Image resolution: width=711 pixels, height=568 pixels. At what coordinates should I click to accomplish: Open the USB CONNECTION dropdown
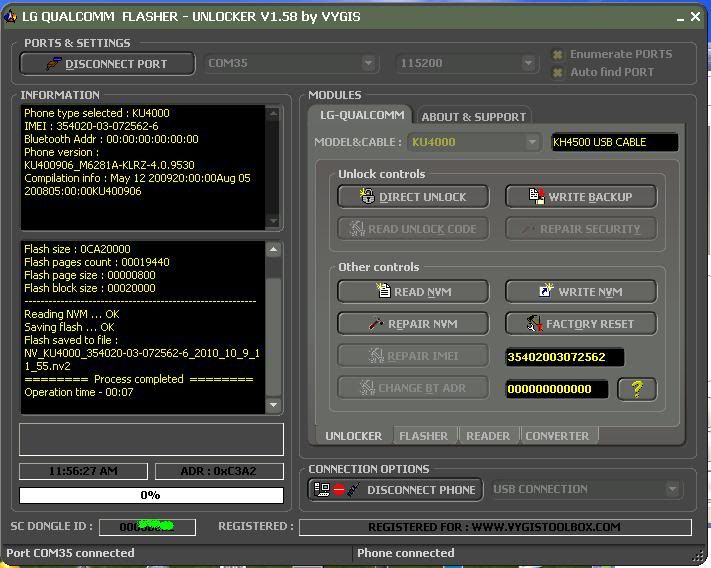672,489
